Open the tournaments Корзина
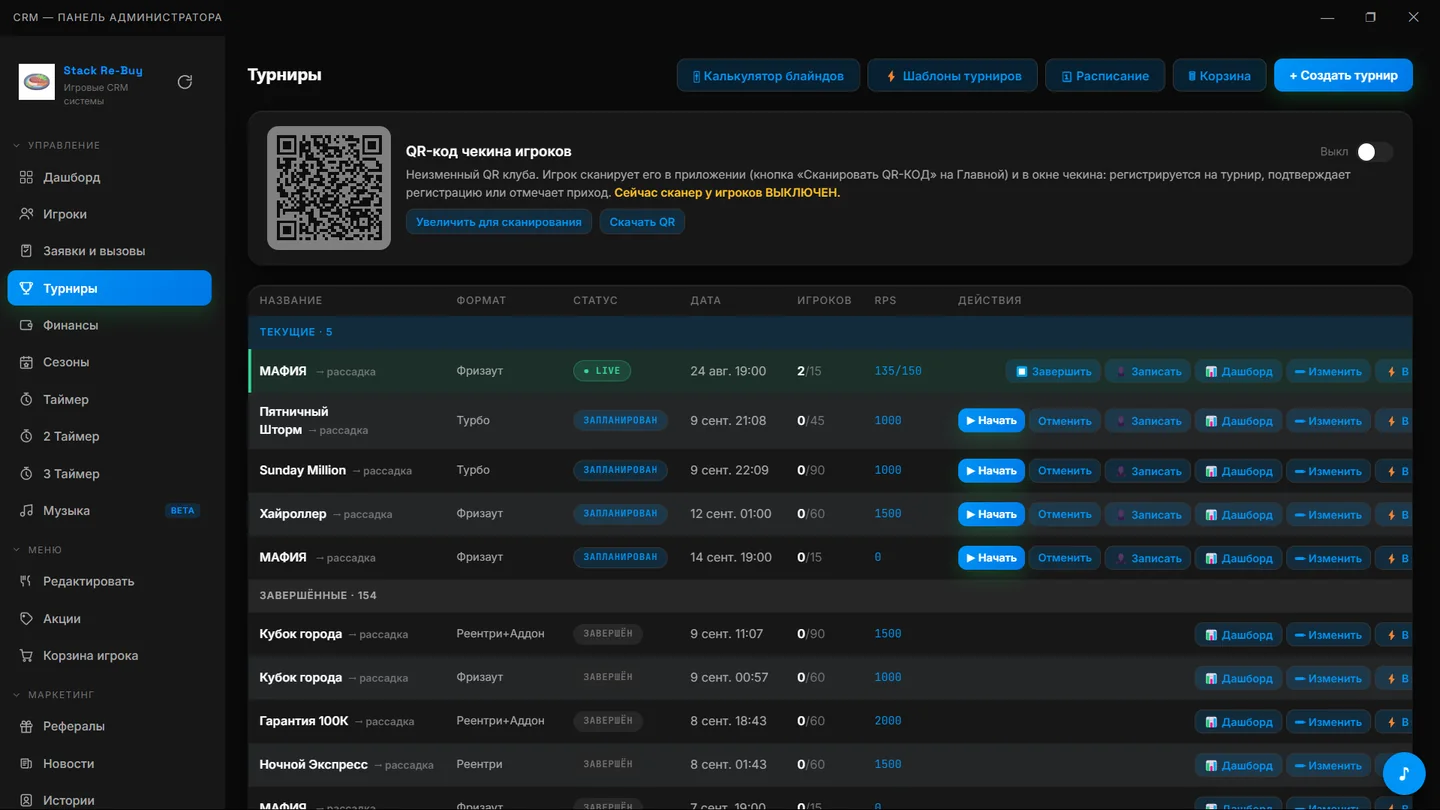This screenshot has height=810, width=1440. coord(1219,75)
